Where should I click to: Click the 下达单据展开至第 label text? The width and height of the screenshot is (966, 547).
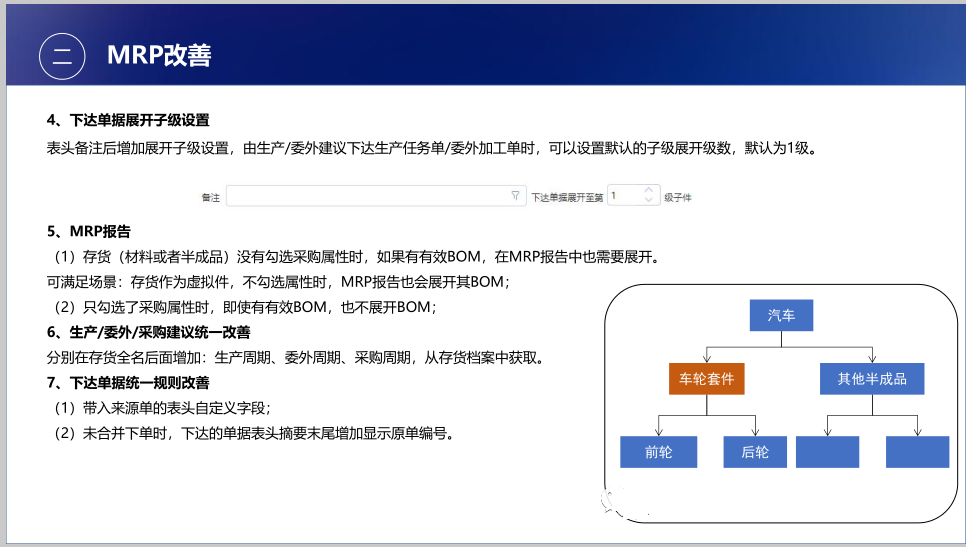click(567, 198)
